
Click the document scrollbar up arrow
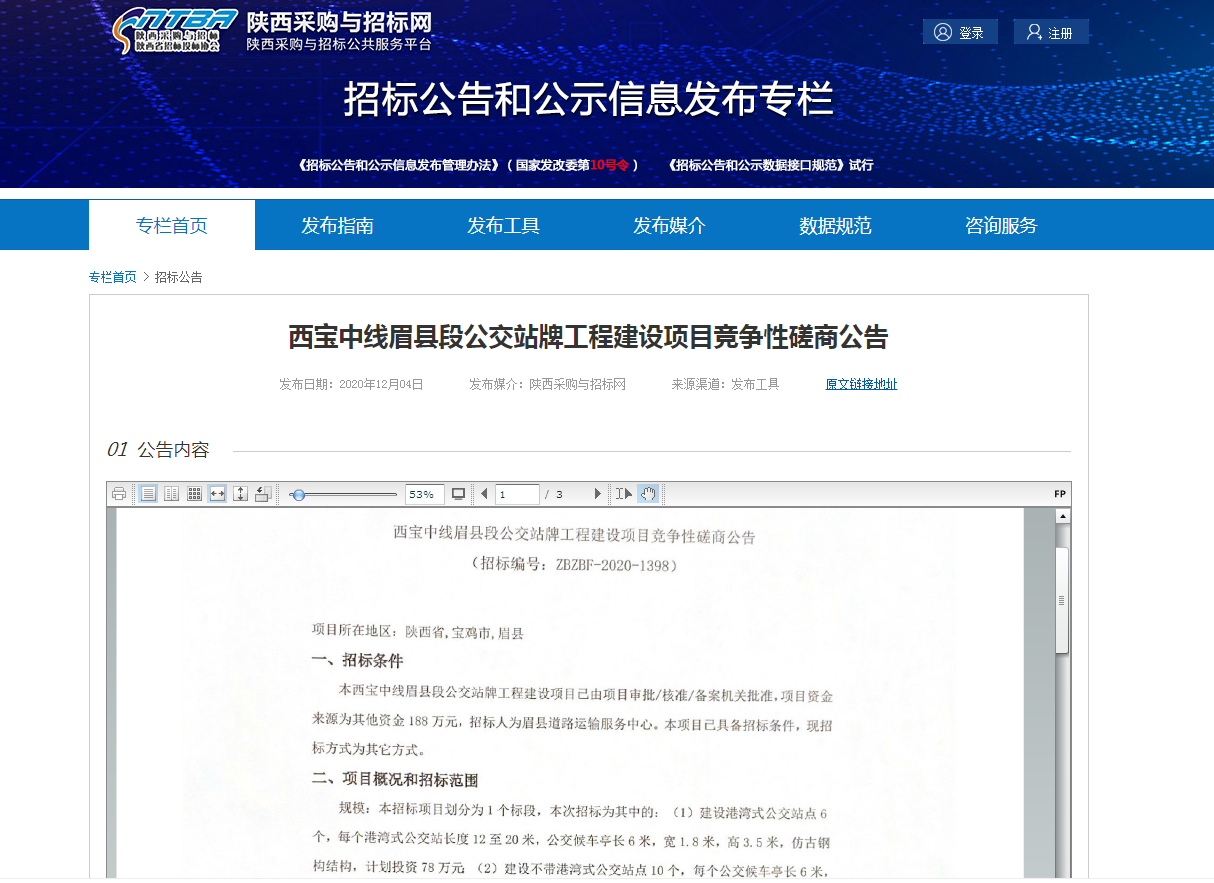[x=1062, y=517]
